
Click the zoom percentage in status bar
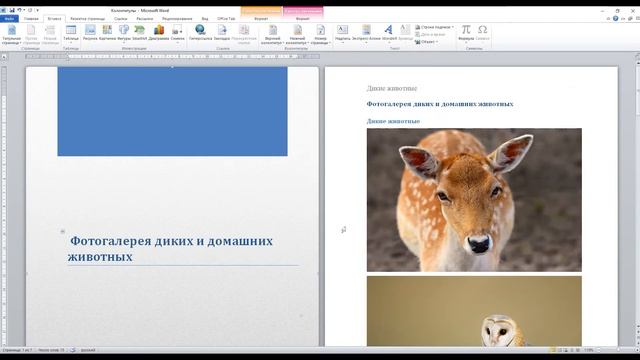tap(589, 350)
